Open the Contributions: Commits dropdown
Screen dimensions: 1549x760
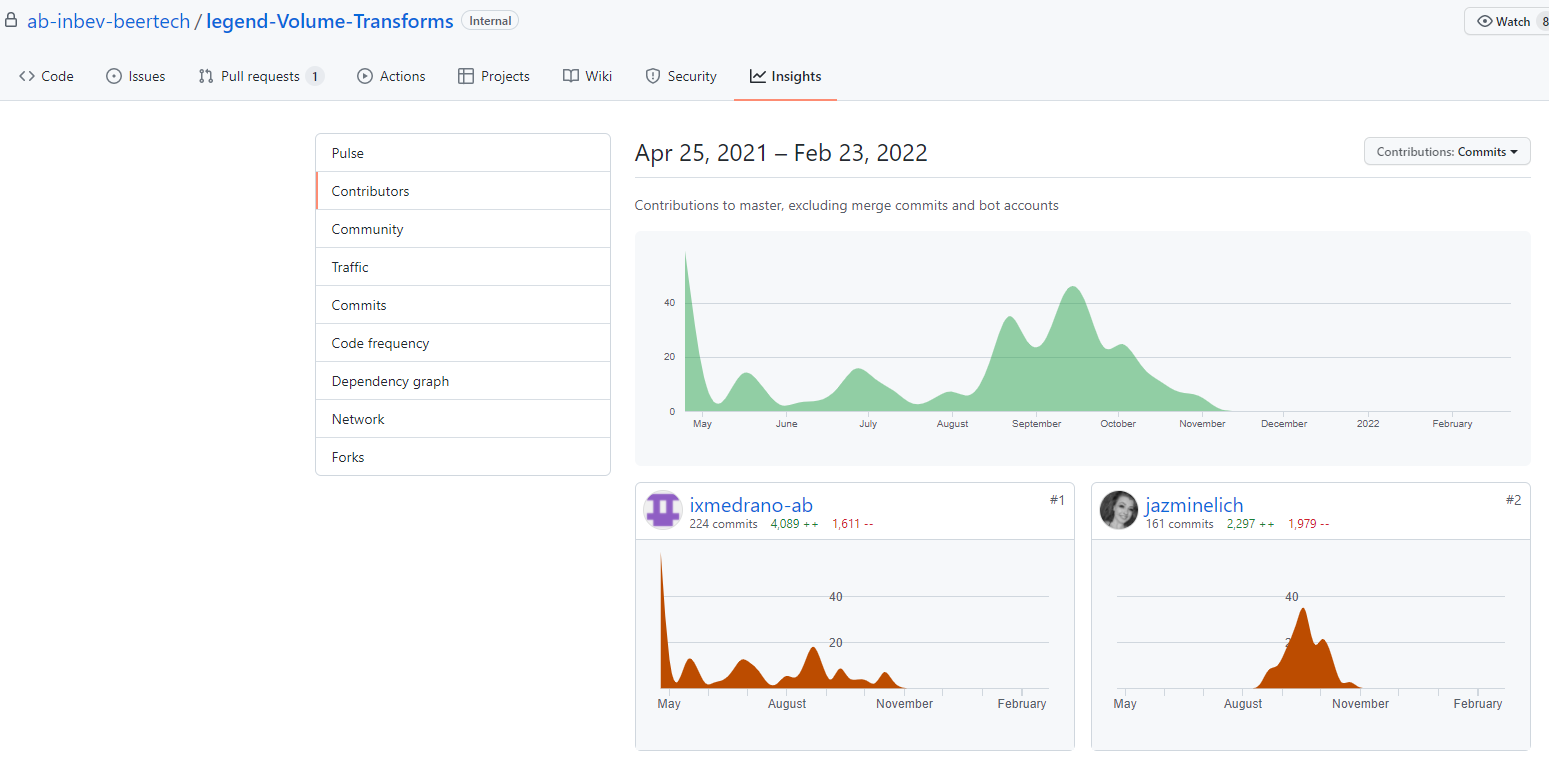(1446, 151)
